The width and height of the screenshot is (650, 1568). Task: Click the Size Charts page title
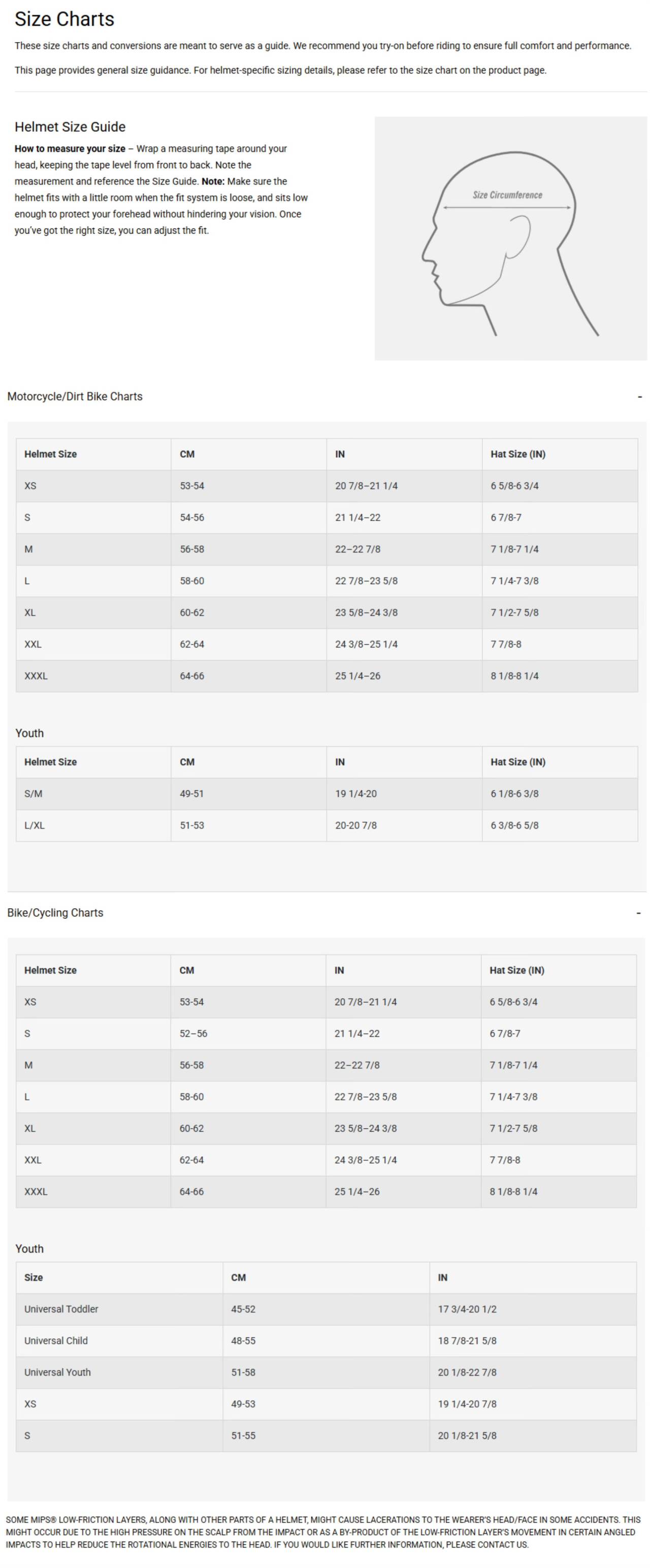pos(64,19)
